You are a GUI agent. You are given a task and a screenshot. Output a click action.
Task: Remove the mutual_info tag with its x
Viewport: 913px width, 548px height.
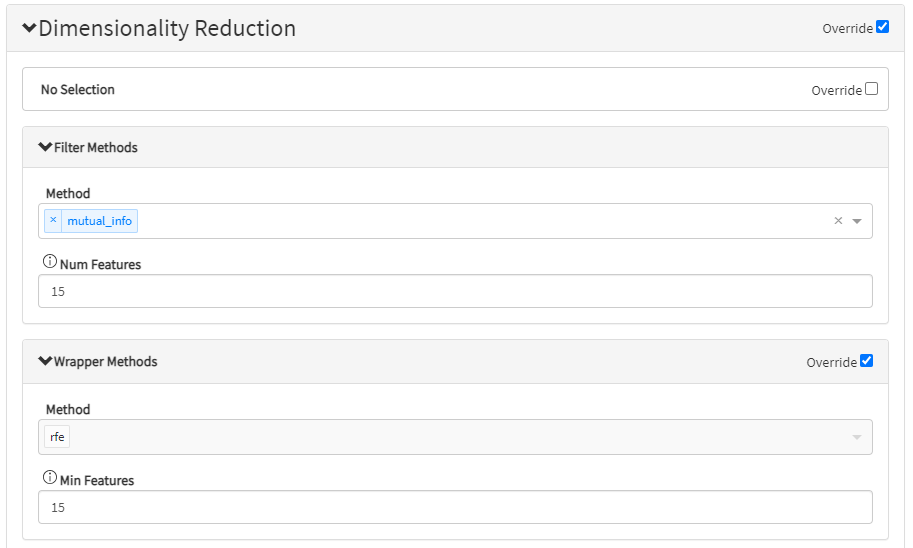click(x=54, y=220)
